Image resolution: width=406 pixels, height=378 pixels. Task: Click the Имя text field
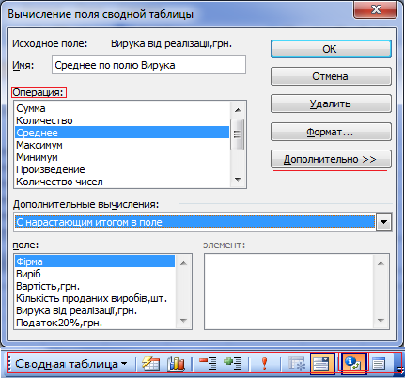coord(149,65)
